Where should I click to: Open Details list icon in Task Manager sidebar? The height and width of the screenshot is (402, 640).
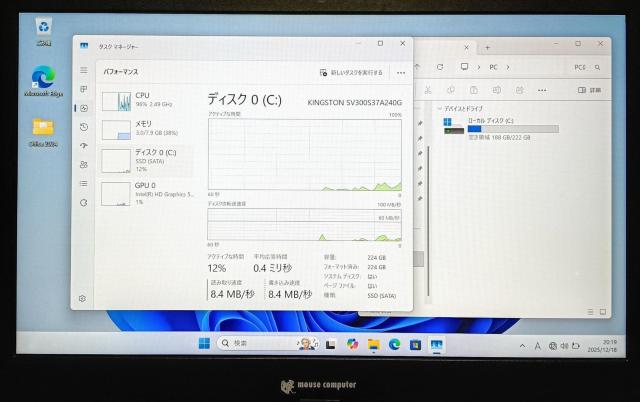[84, 184]
